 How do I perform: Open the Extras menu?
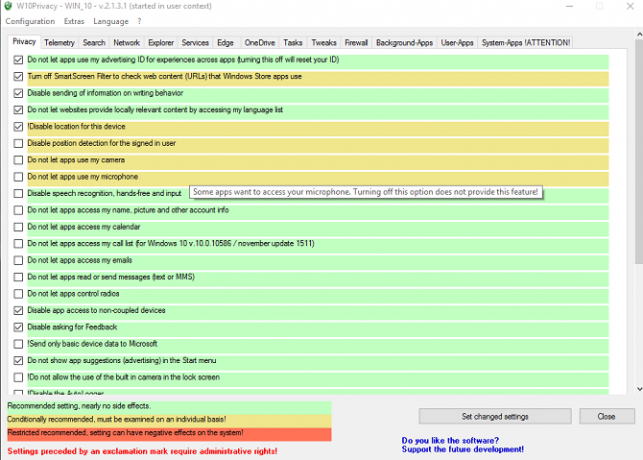pos(74,21)
